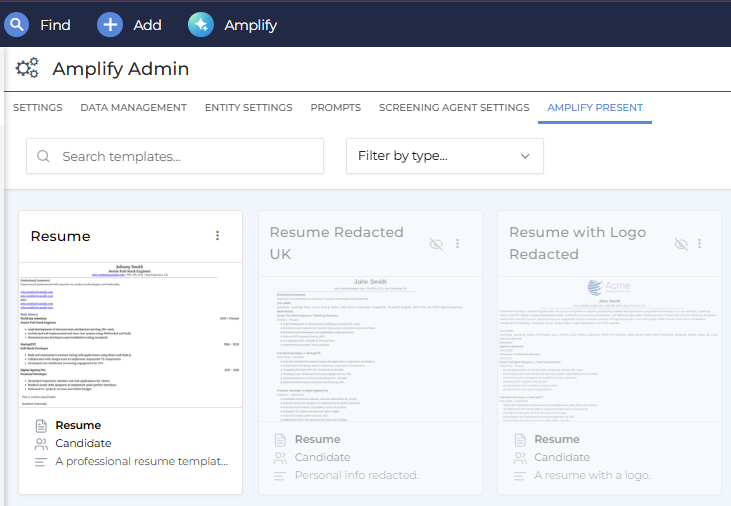The width and height of the screenshot is (731, 506).
Task: Click the Amplify Admin gears icon
Action: (28, 68)
